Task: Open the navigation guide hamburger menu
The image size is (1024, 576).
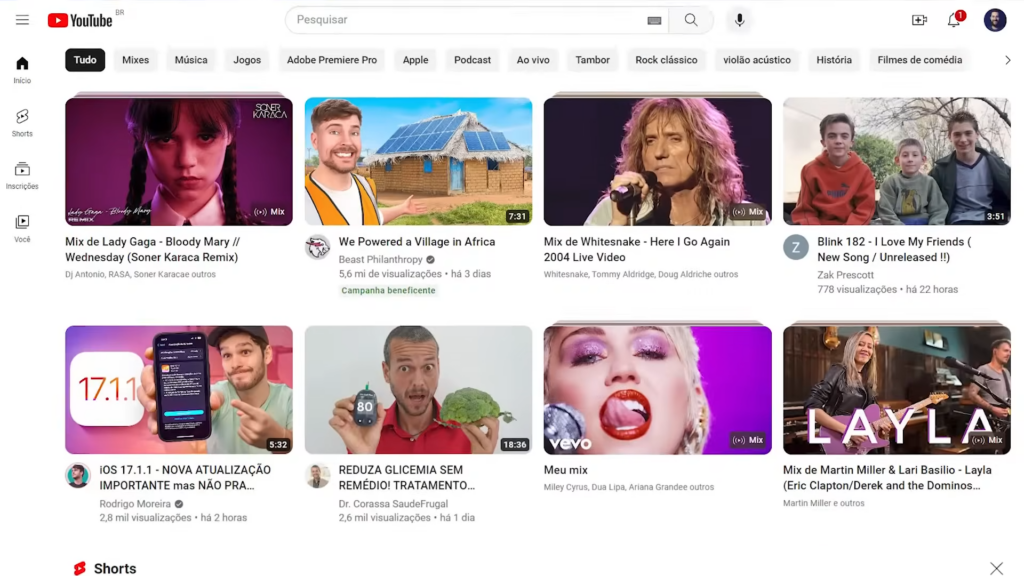Action: point(23,19)
